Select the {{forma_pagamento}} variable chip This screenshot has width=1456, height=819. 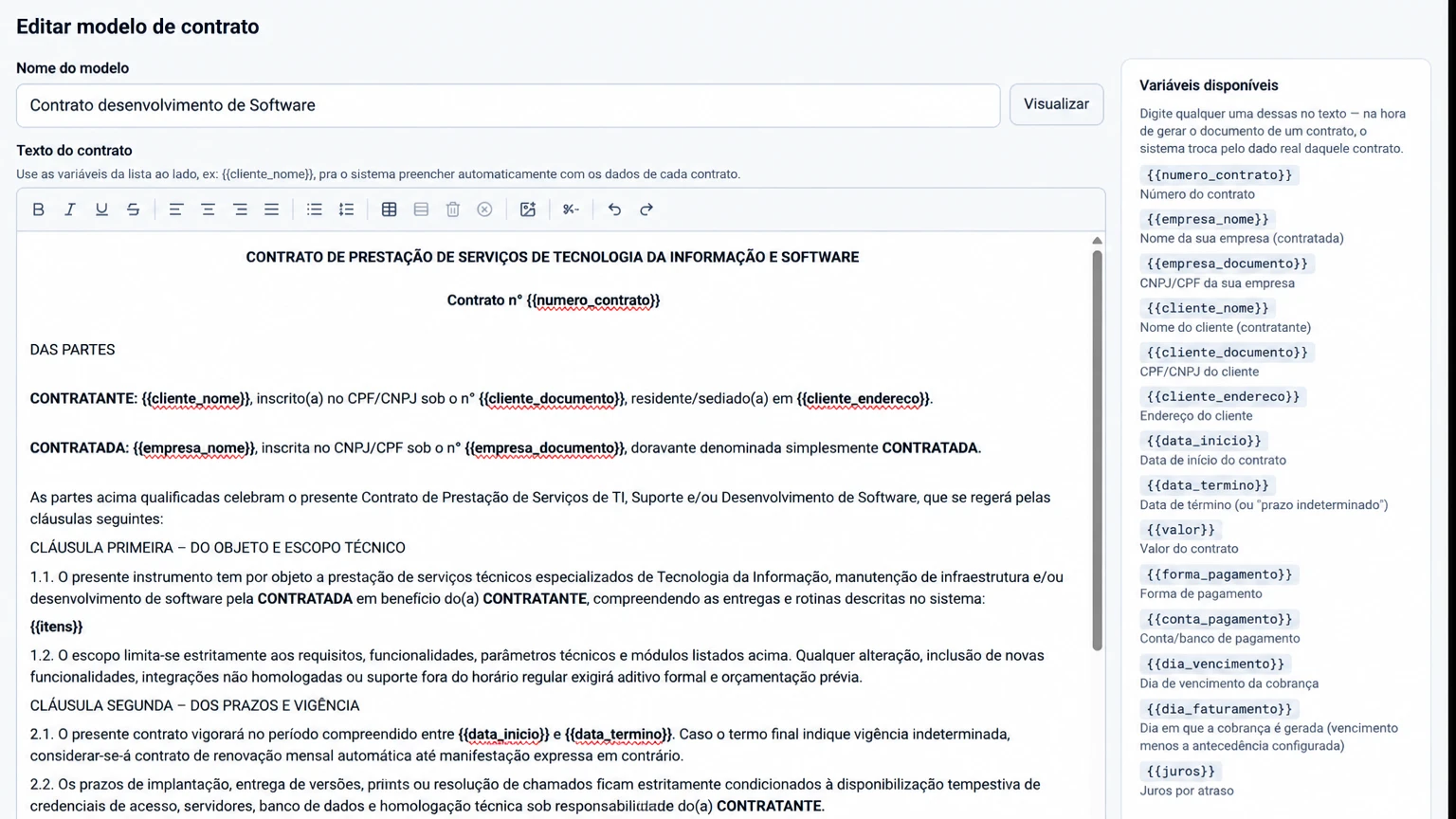pyautogui.click(x=1219, y=574)
